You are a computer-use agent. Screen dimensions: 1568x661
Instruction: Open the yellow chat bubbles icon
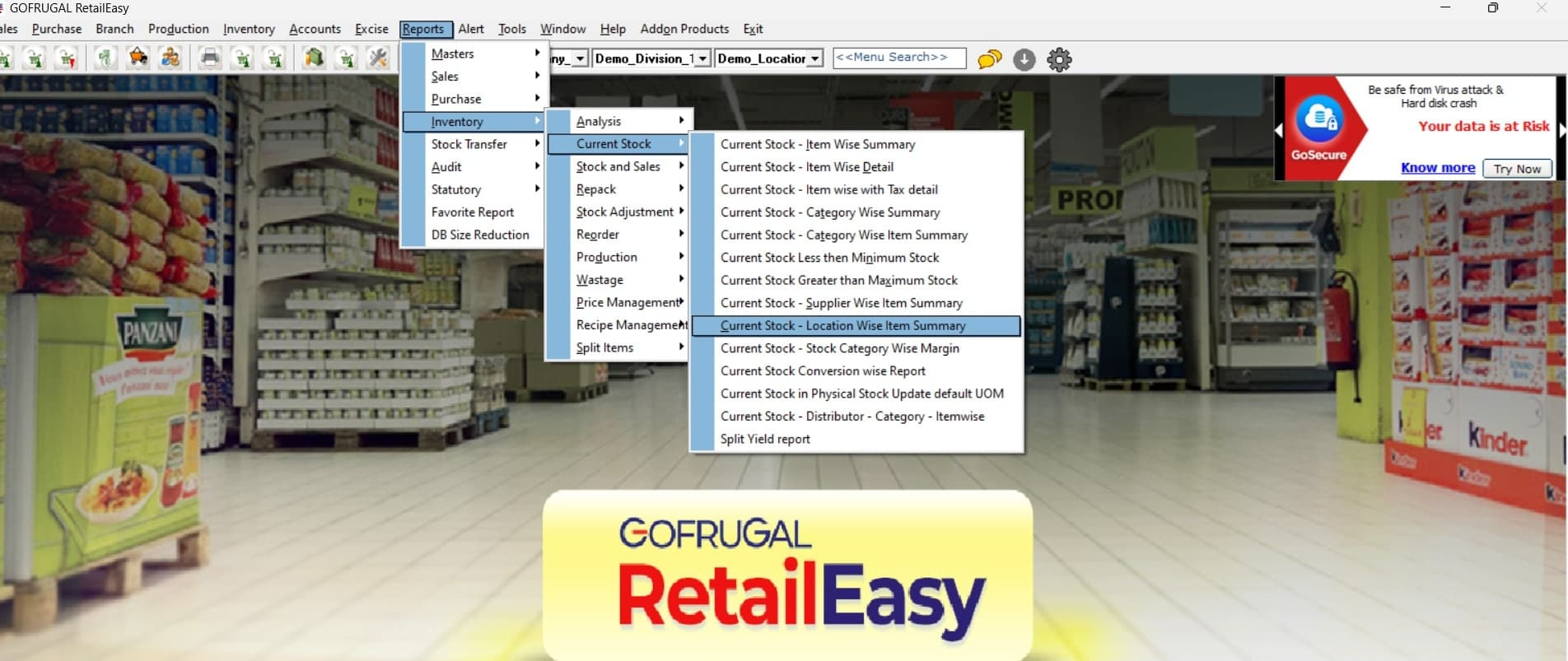pyautogui.click(x=989, y=59)
